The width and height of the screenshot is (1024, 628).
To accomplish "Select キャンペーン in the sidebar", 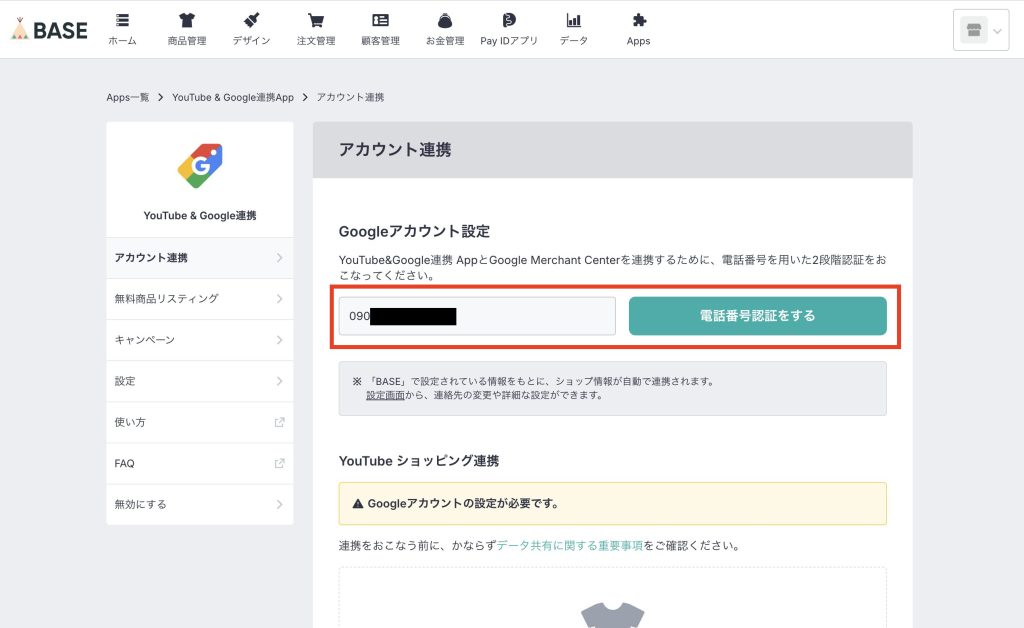I will point(200,340).
